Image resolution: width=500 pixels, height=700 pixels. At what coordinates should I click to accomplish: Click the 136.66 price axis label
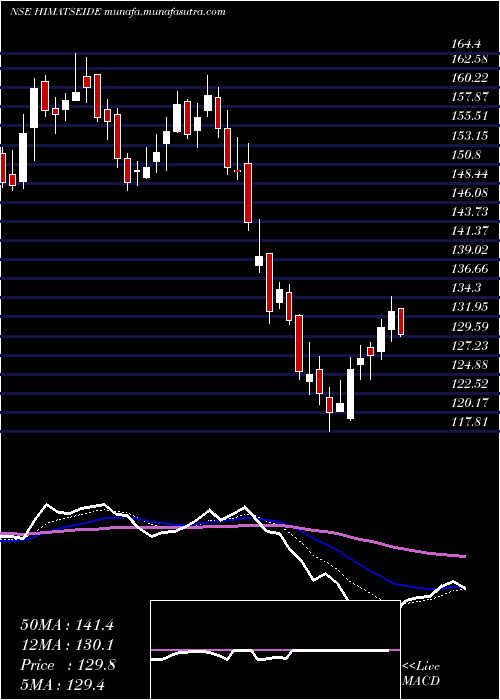(470, 269)
